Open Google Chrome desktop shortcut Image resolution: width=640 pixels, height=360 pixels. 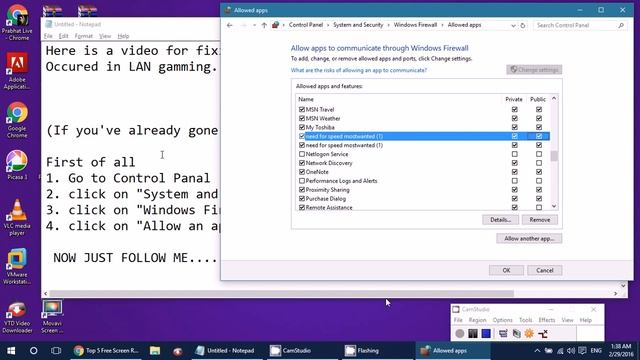coord(17,120)
